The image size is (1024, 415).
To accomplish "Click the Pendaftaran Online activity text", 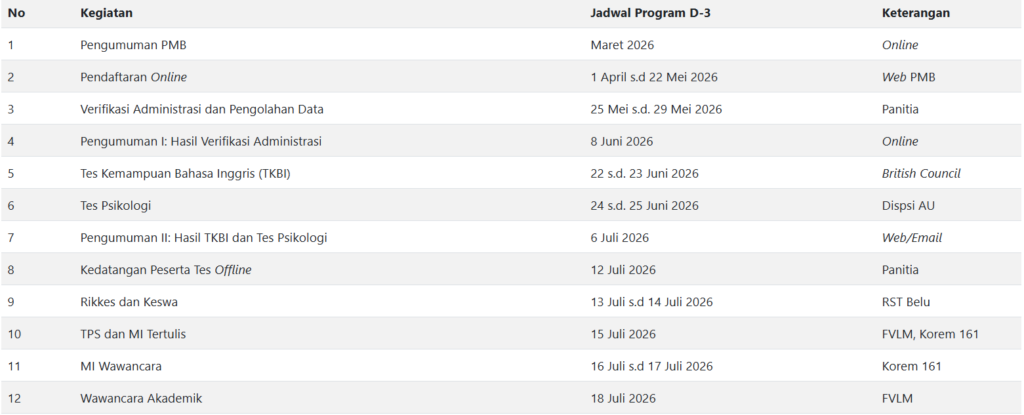I will pyautogui.click(x=133, y=77).
